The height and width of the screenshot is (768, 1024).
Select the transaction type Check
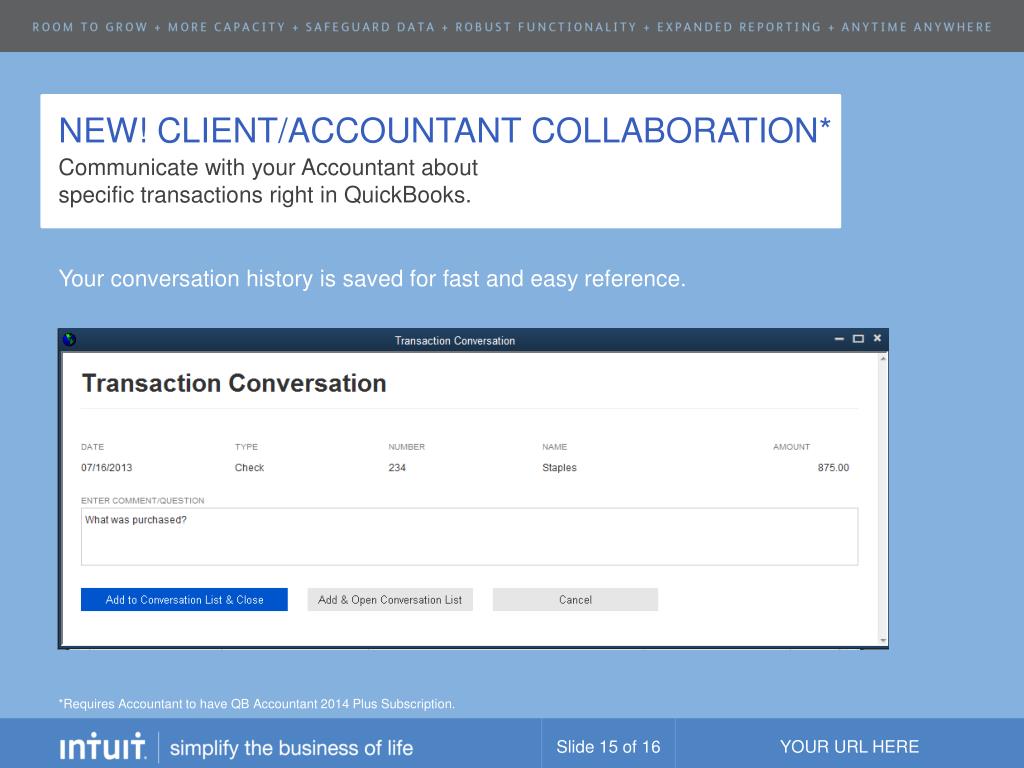[x=249, y=468]
